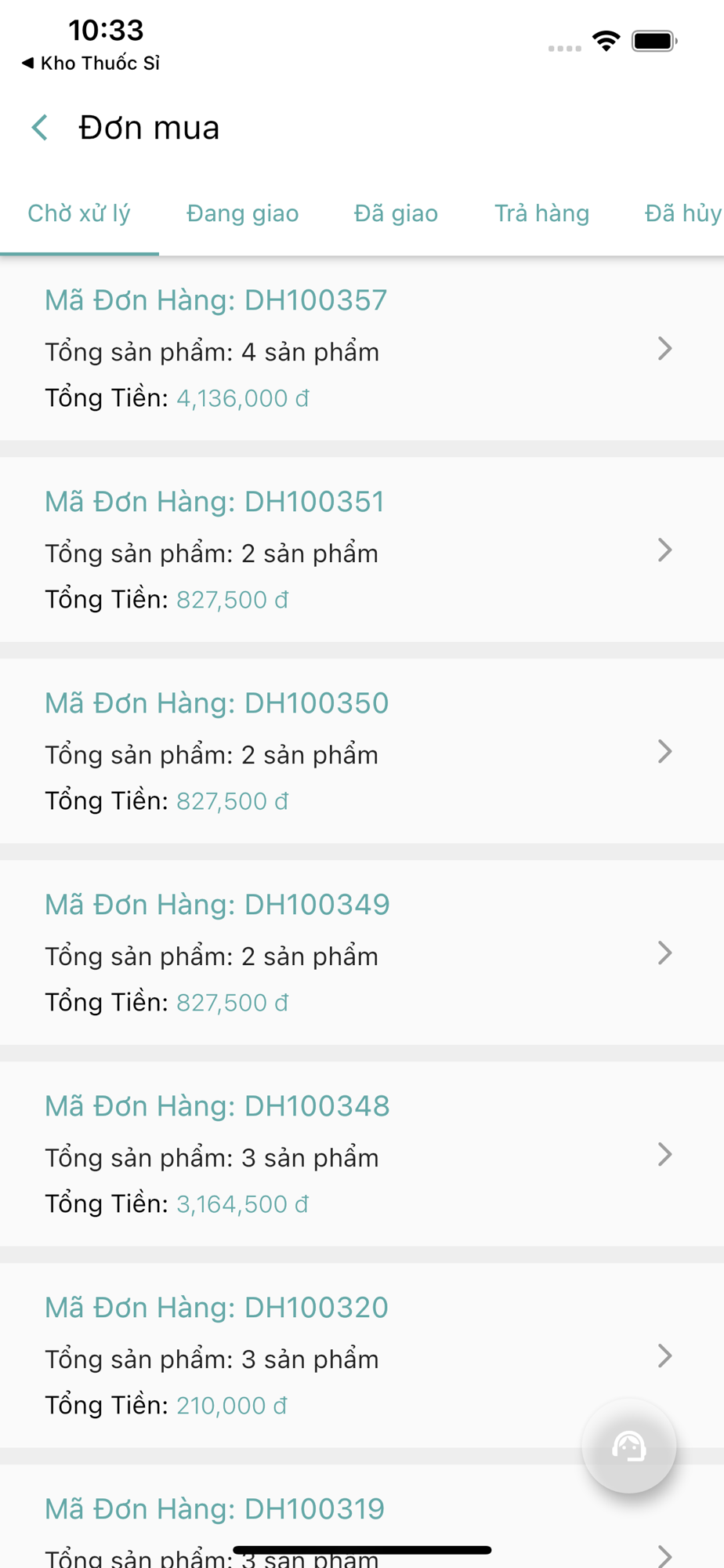
Task: Tap the 4,136,000 đ total amount
Action: pyautogui.click(x=242, y=398)
